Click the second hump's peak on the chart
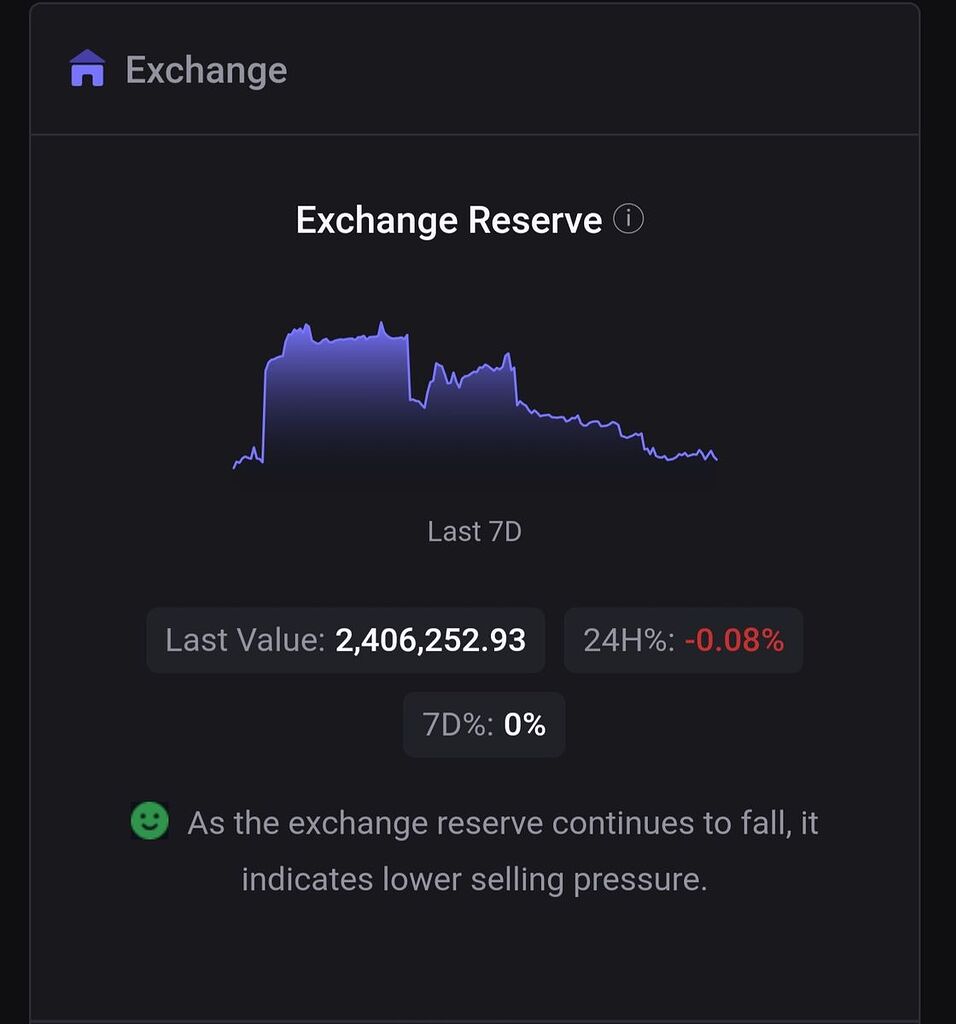 (507, 355)
